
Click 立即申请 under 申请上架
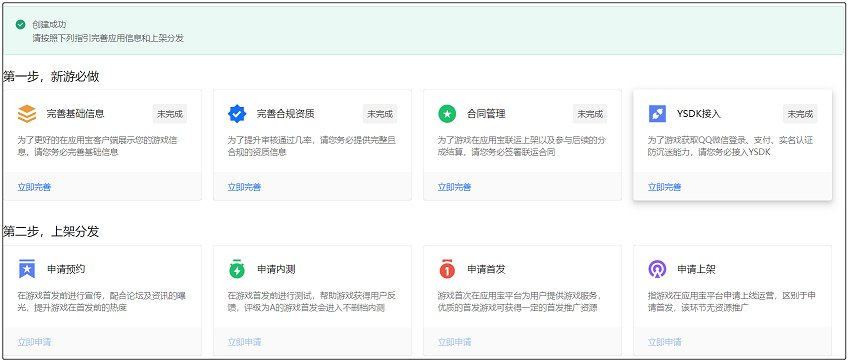click(x=664, y=342)
